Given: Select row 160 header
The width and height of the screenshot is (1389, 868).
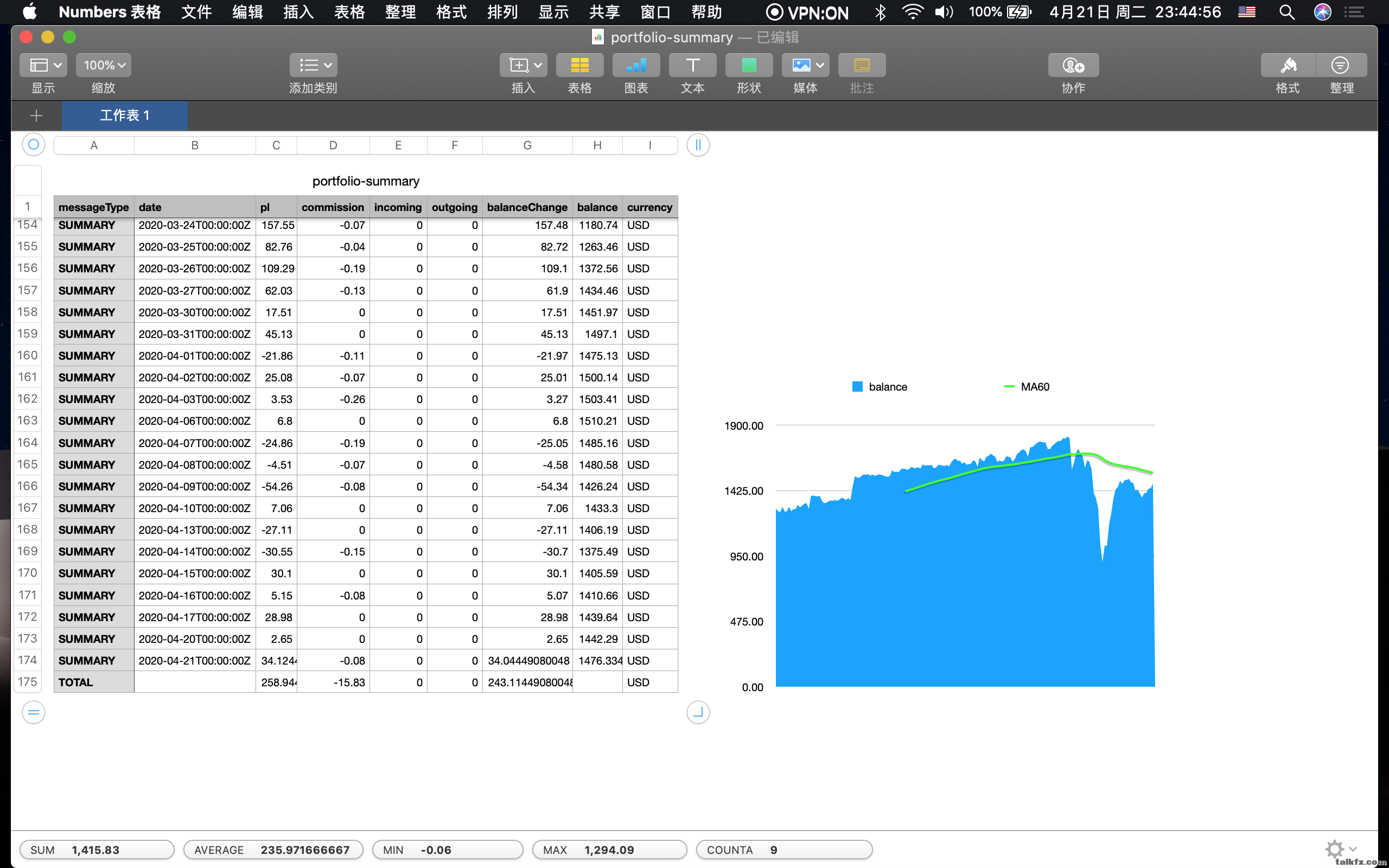Looking at the screenshot, I should pos(28,355).
